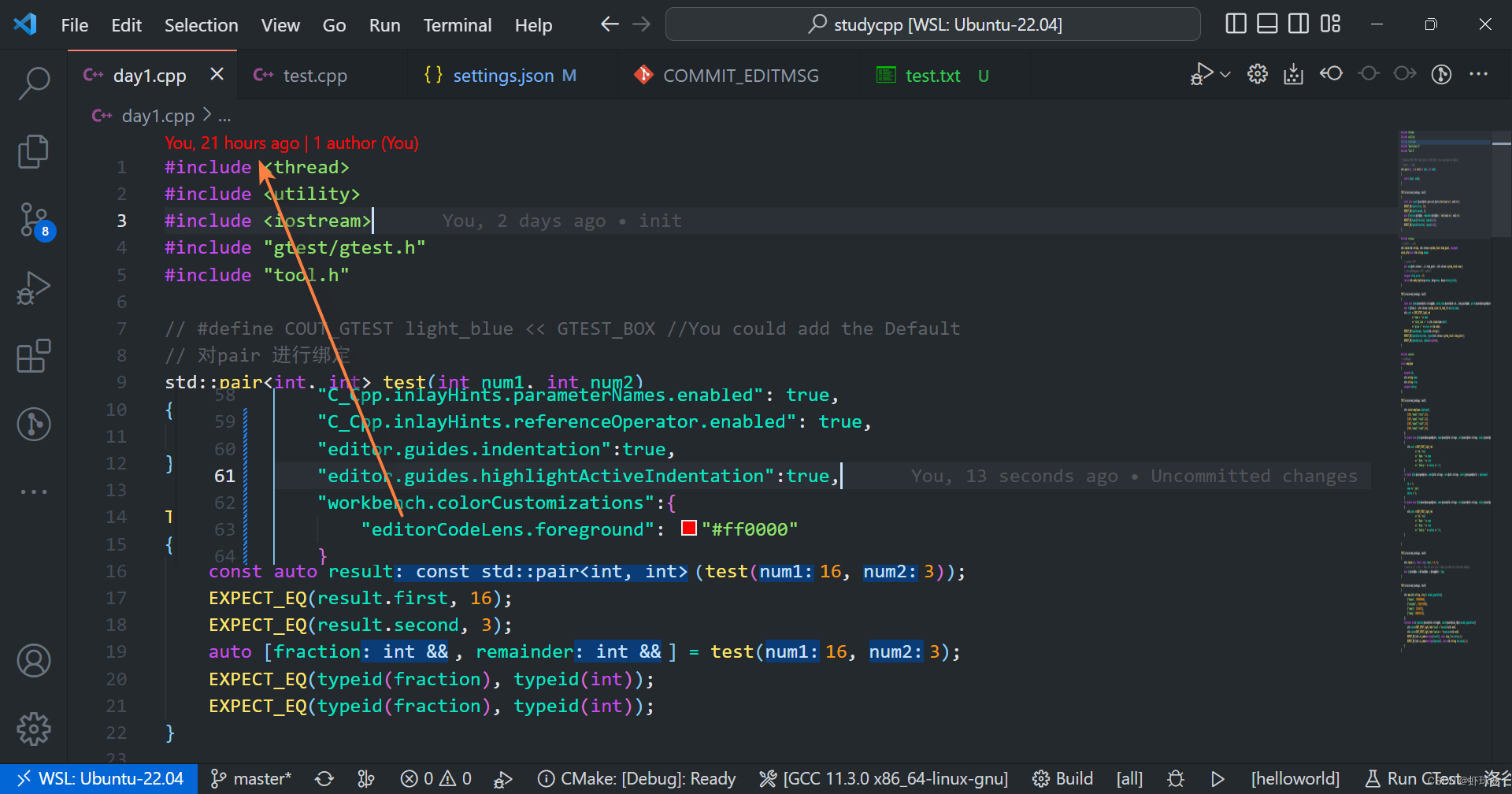Image resolution: width=1512 pixels, height=794 pixels.
Task: Switch to the test.cpp tab
Action: click(315, 76)
